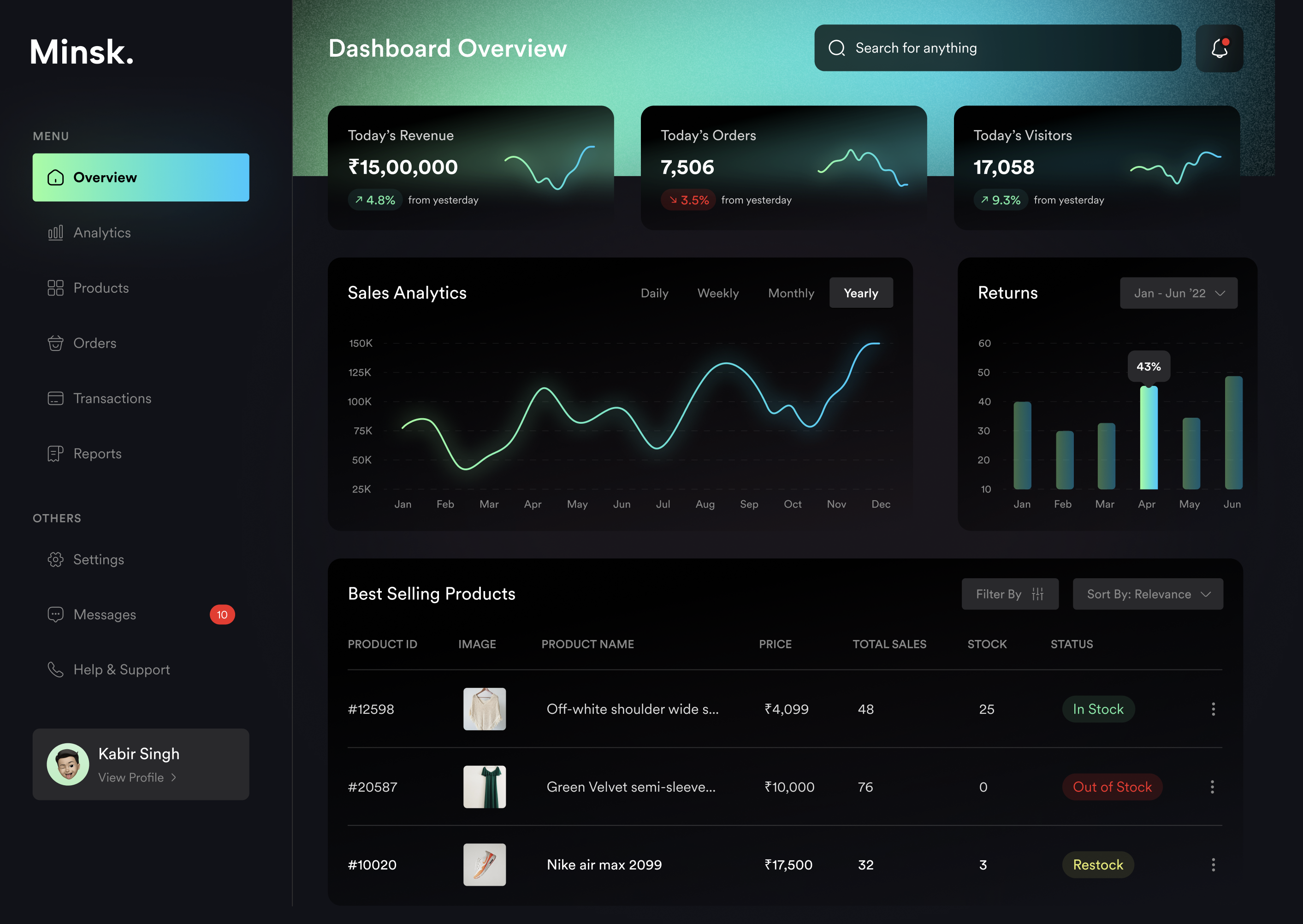This screenshot has height=924, width=1303.
Task: Select the Analytics icon in the sidebar
Action: coord(56,233)
